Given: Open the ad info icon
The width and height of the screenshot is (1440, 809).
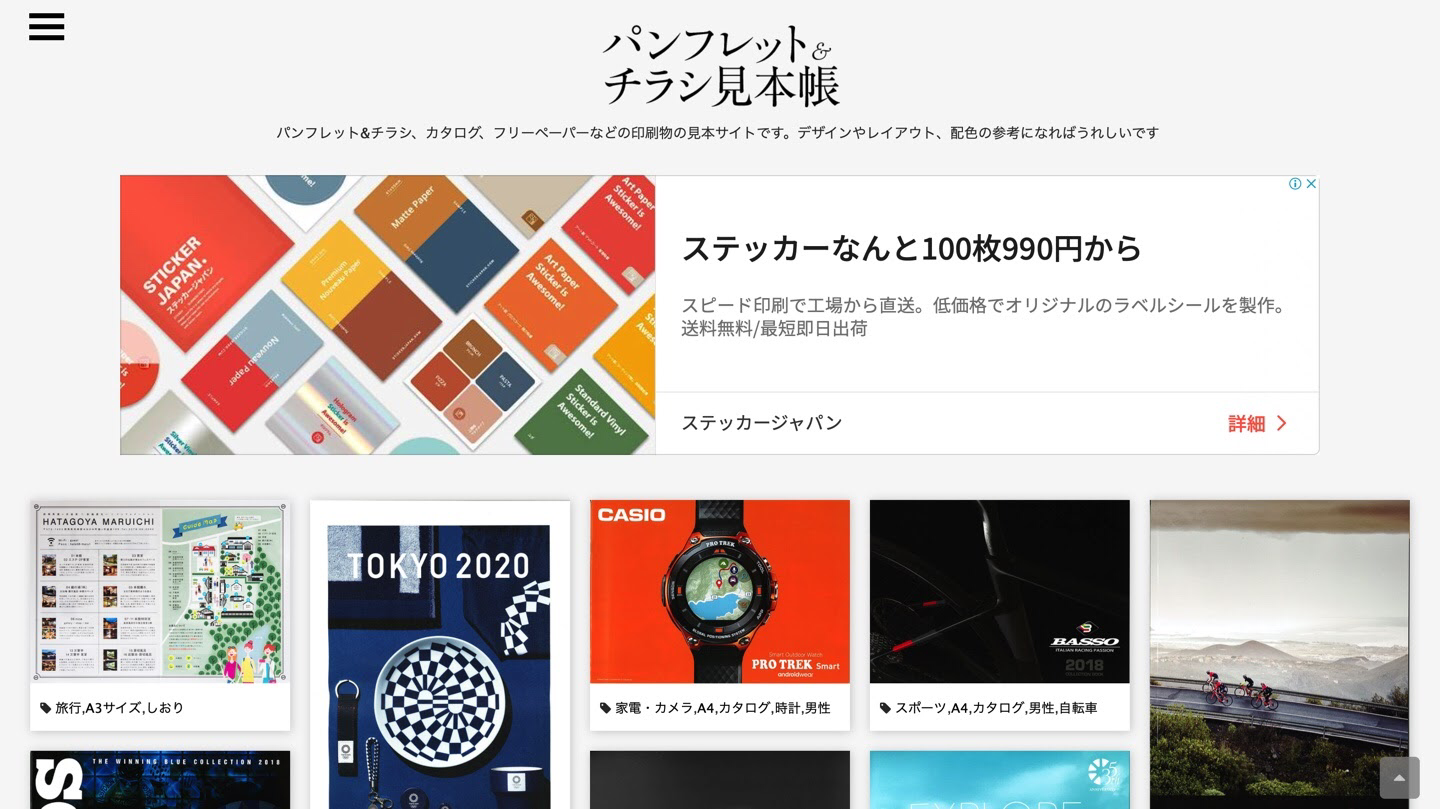Looking at the screenshot, I should coord(1295,184).
